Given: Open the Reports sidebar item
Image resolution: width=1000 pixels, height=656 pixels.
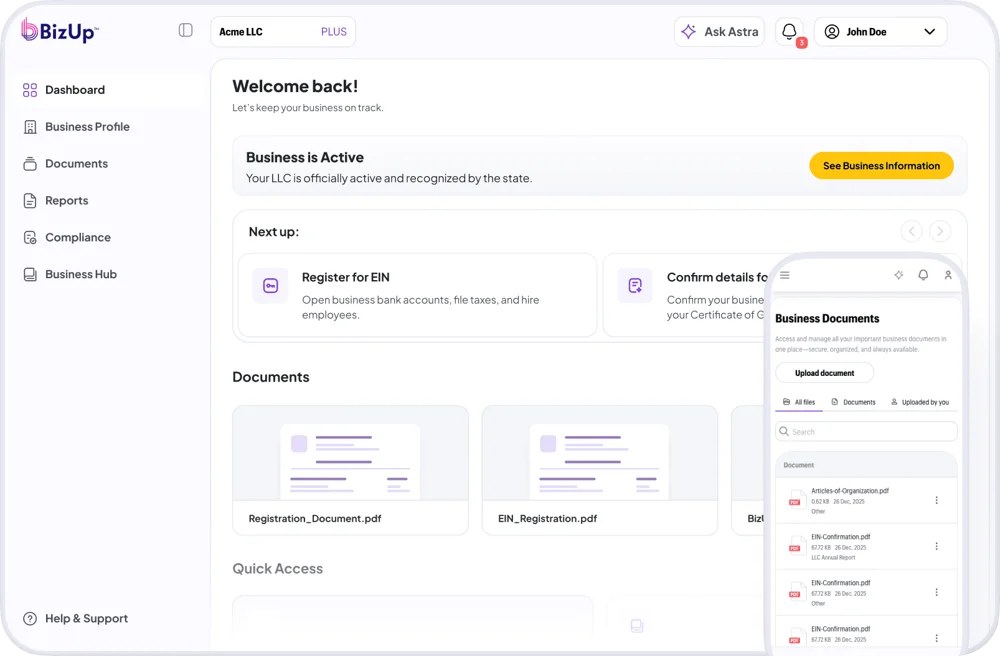Looking at the screenshot, I should (55, 201).
